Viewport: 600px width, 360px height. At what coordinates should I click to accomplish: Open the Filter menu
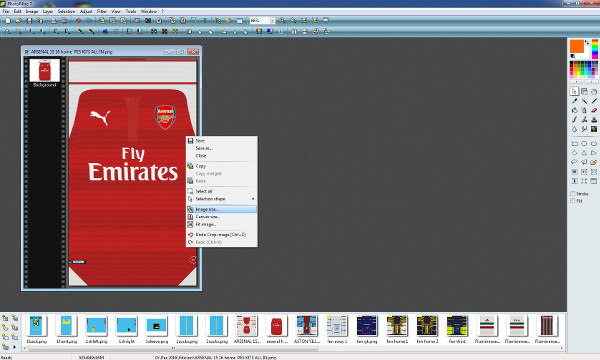(102, 11)
